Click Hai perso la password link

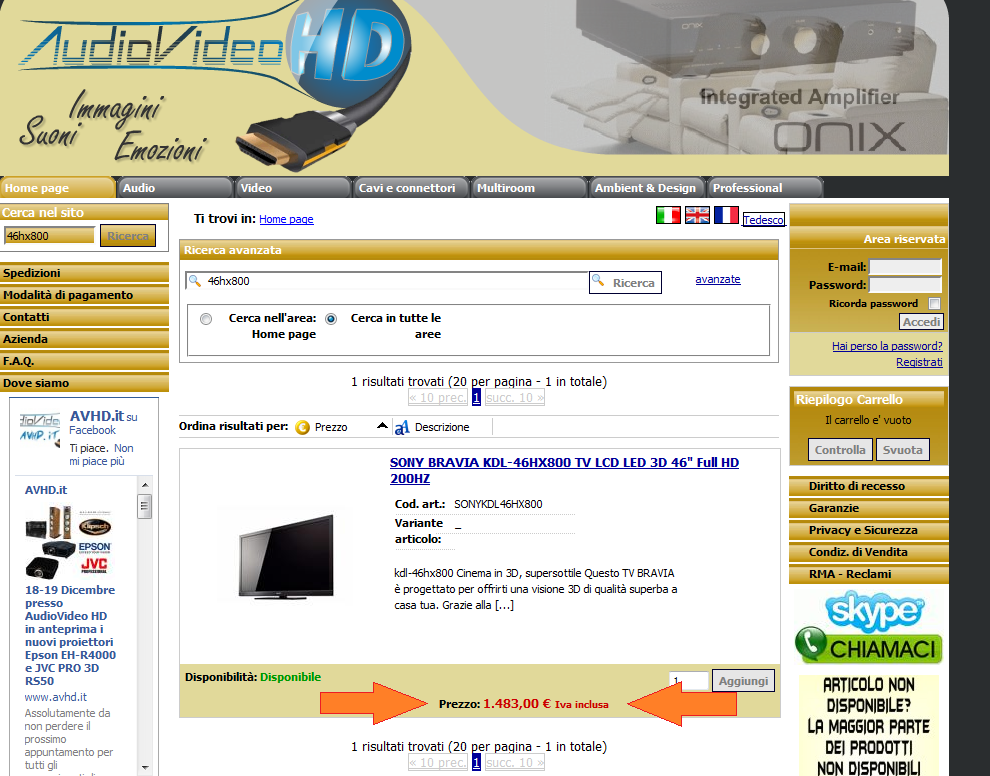(x=887, y=346)
